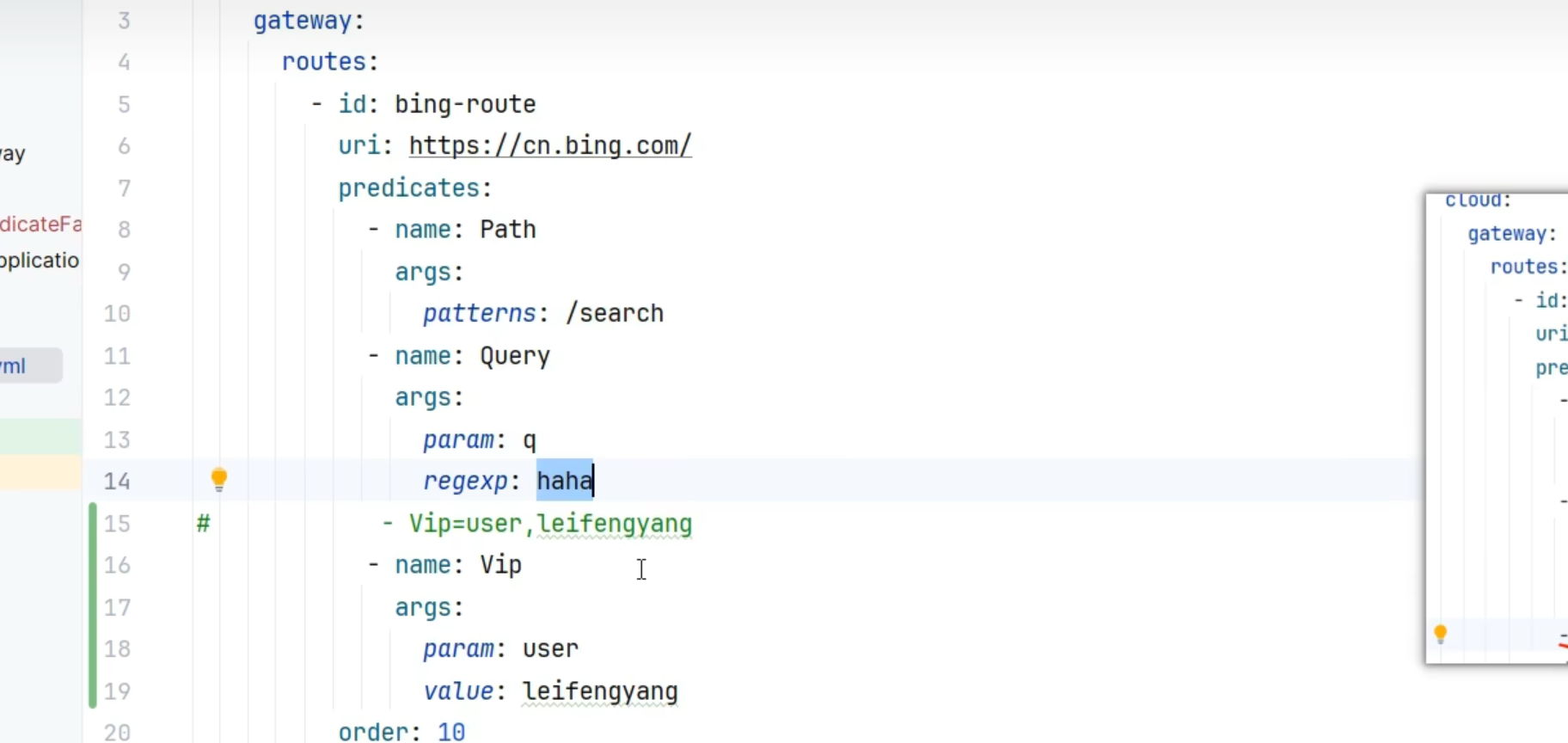Click the selected 'haha' regexp value

point(564,481)
